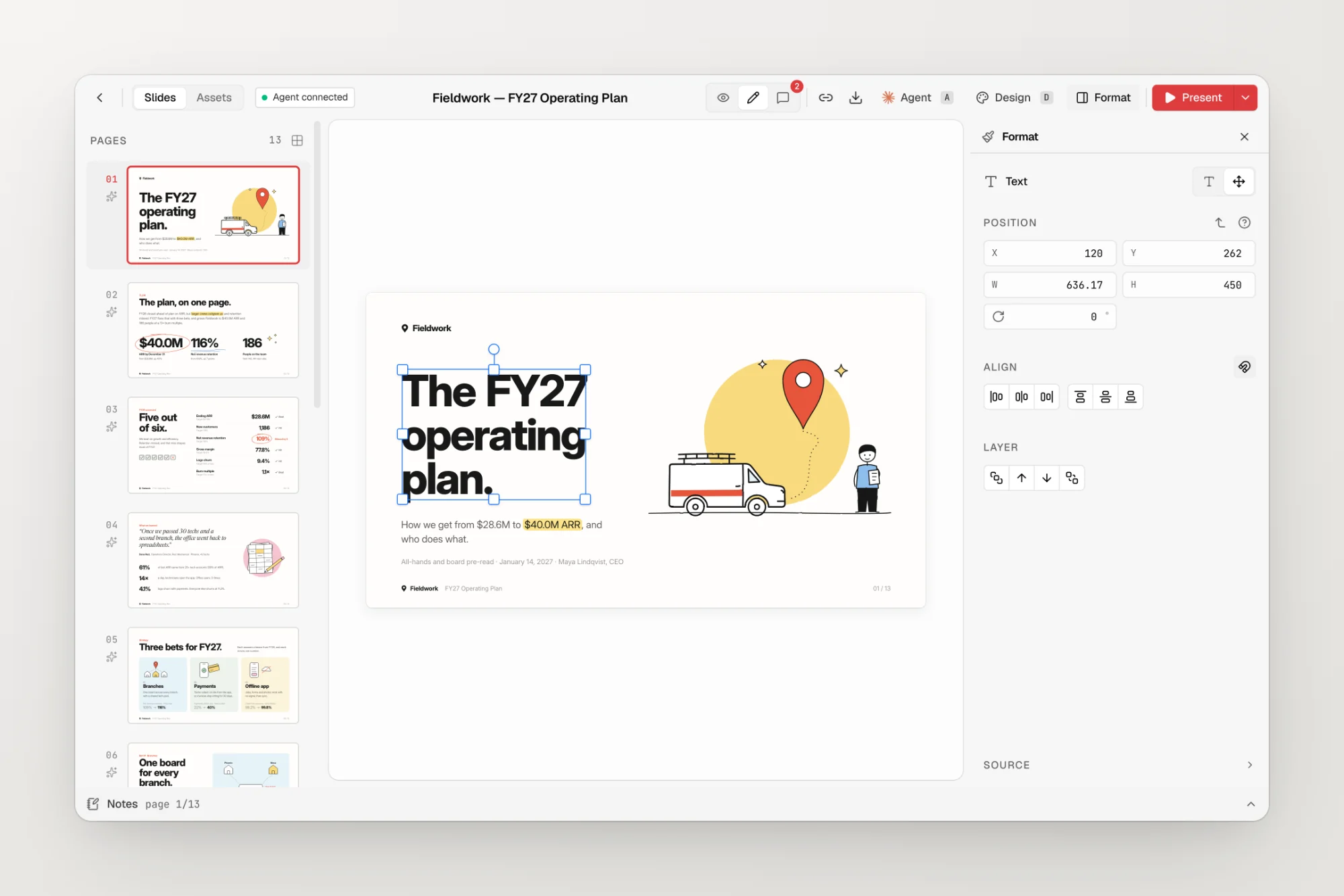
Task: Click sparkle icon under slide 03
Action: click(x=112, y=427)
